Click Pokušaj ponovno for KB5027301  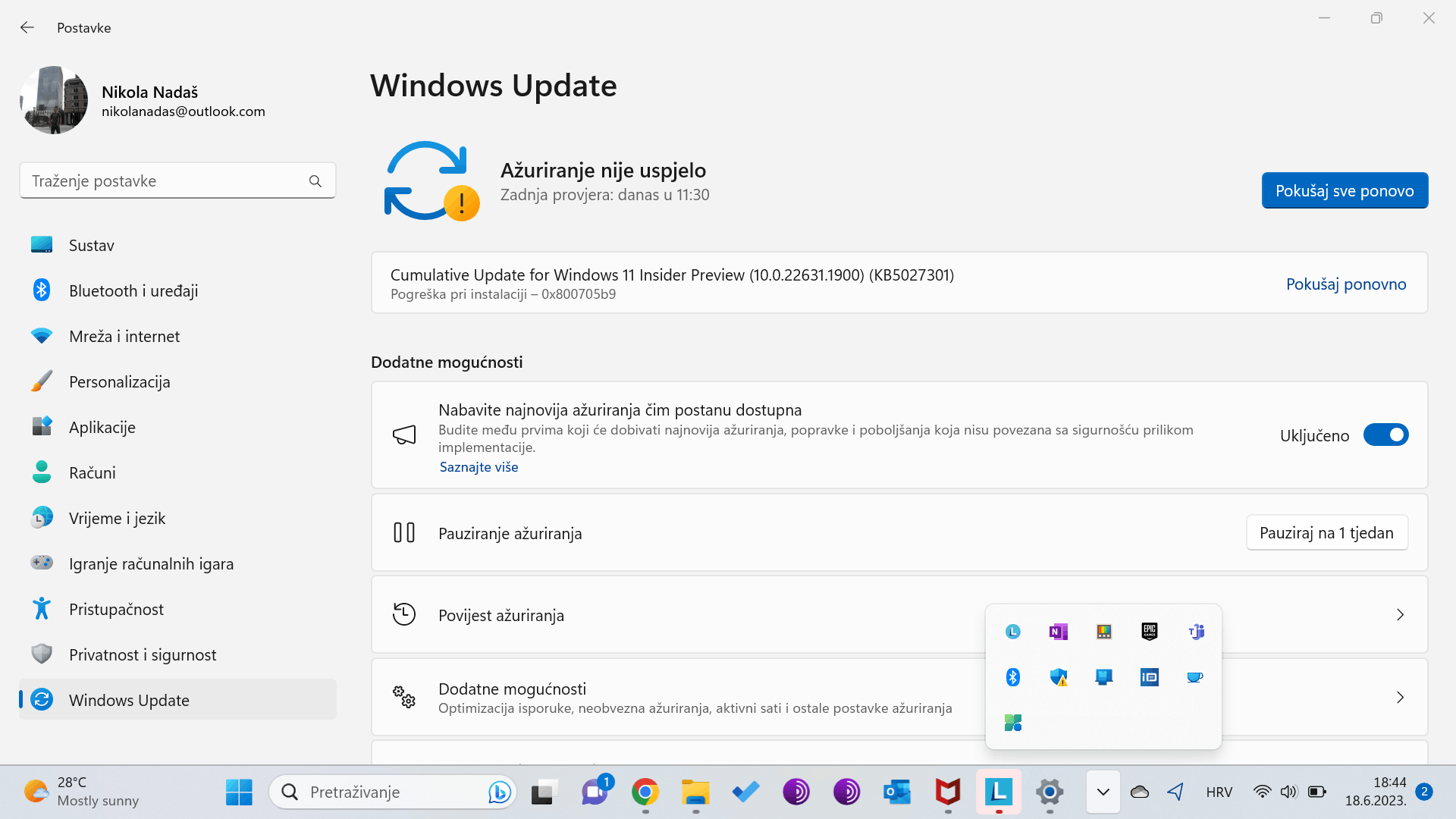tap(1346, 284)
